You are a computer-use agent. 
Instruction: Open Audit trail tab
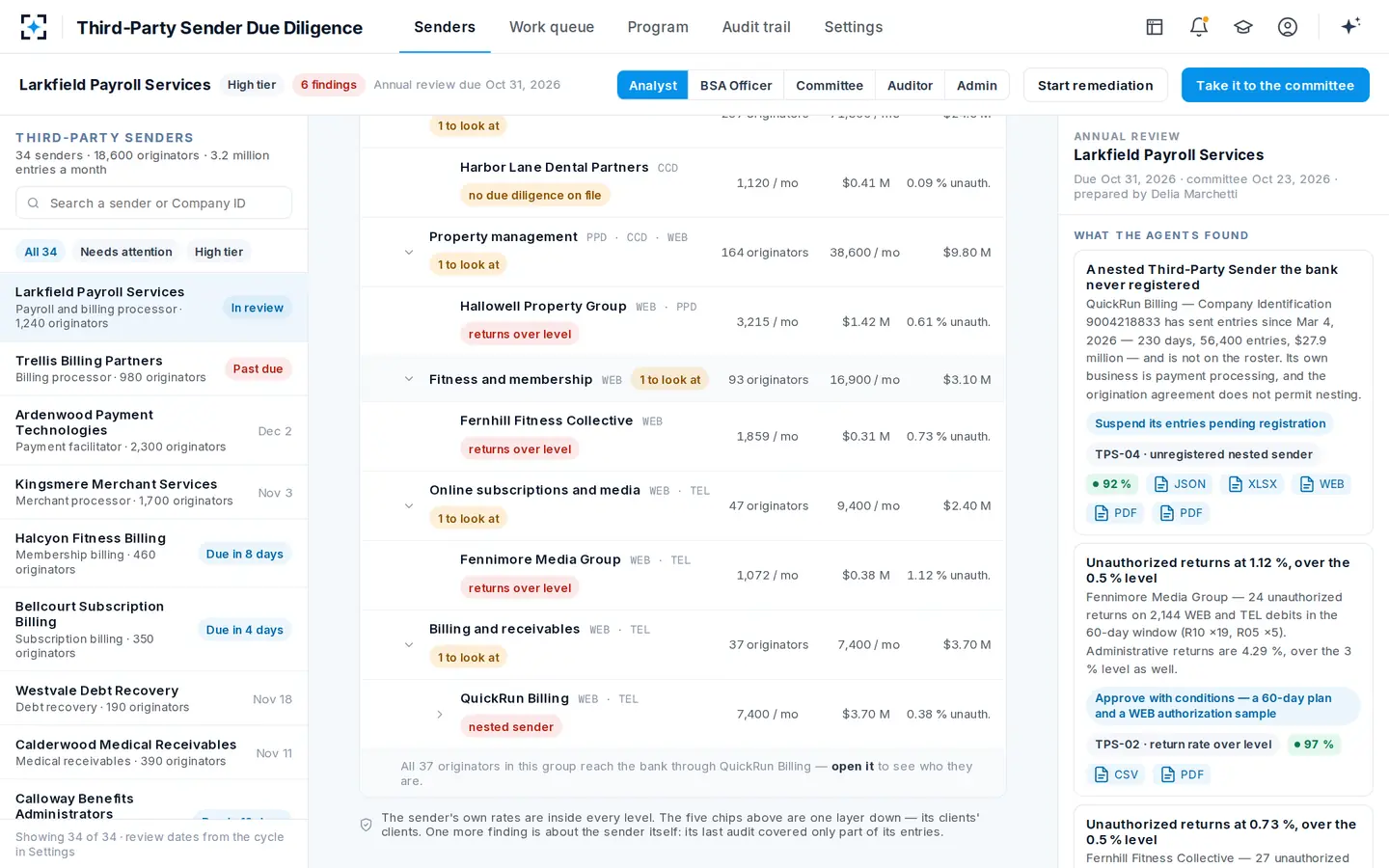point(756,27)
